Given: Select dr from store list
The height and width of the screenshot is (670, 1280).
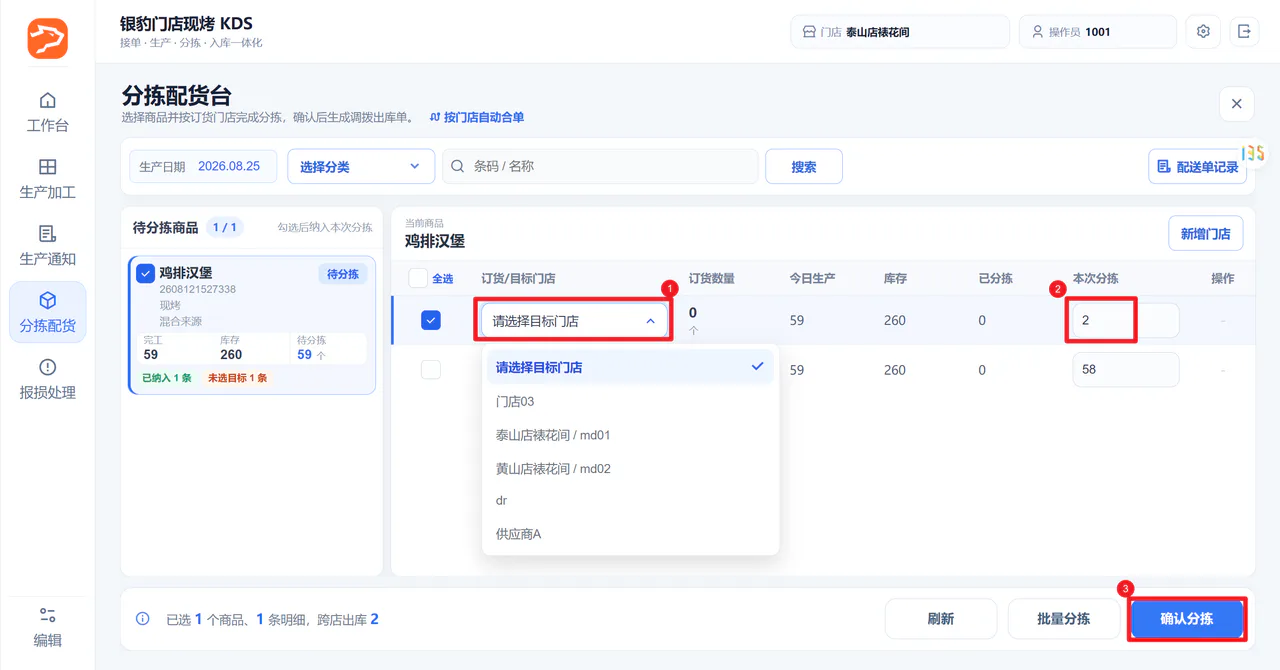Looking at the screenshot, I should [630, 500].
